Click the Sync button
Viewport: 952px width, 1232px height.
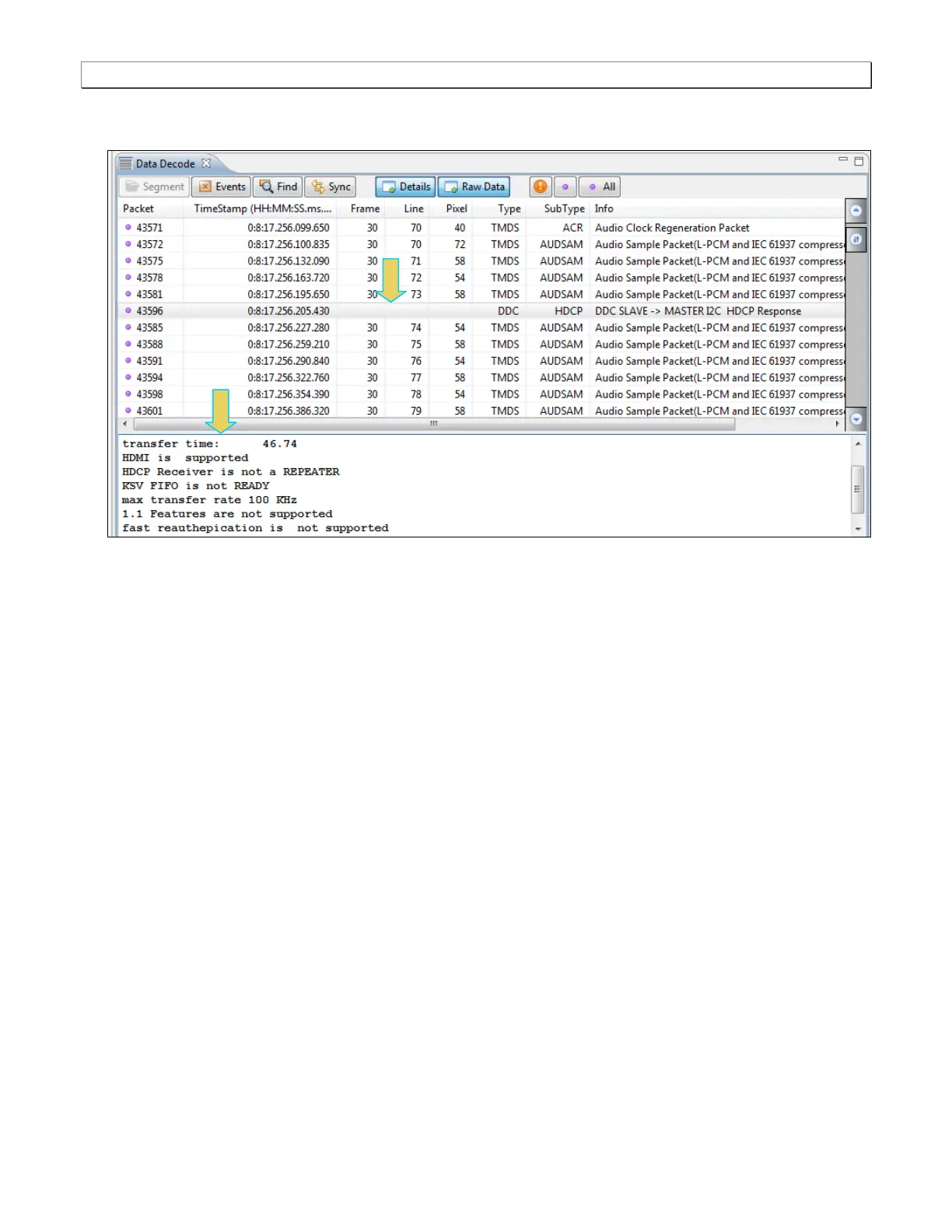tap(331, 187)
